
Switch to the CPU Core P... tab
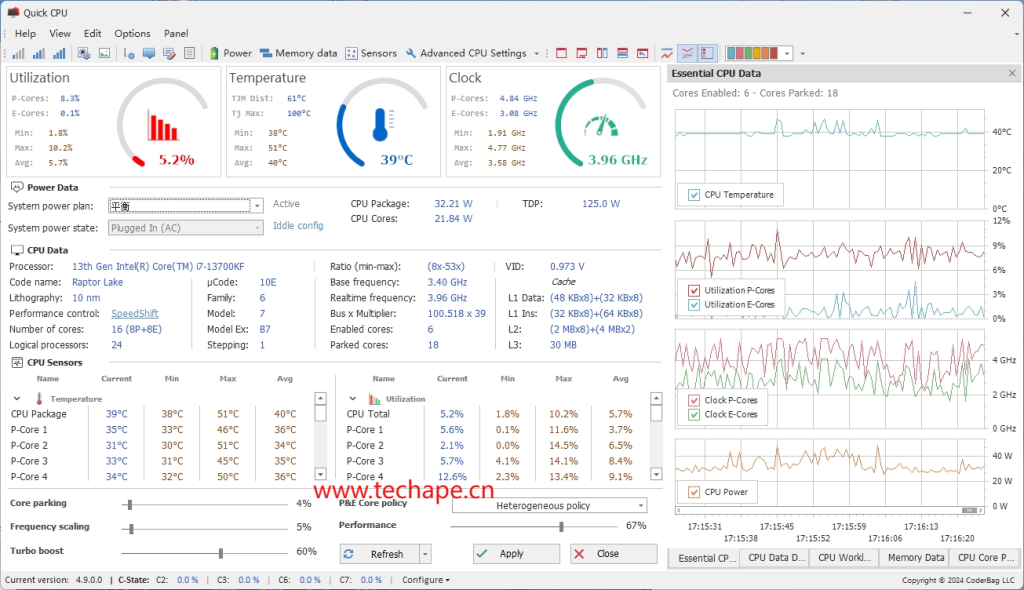[985, 558]
